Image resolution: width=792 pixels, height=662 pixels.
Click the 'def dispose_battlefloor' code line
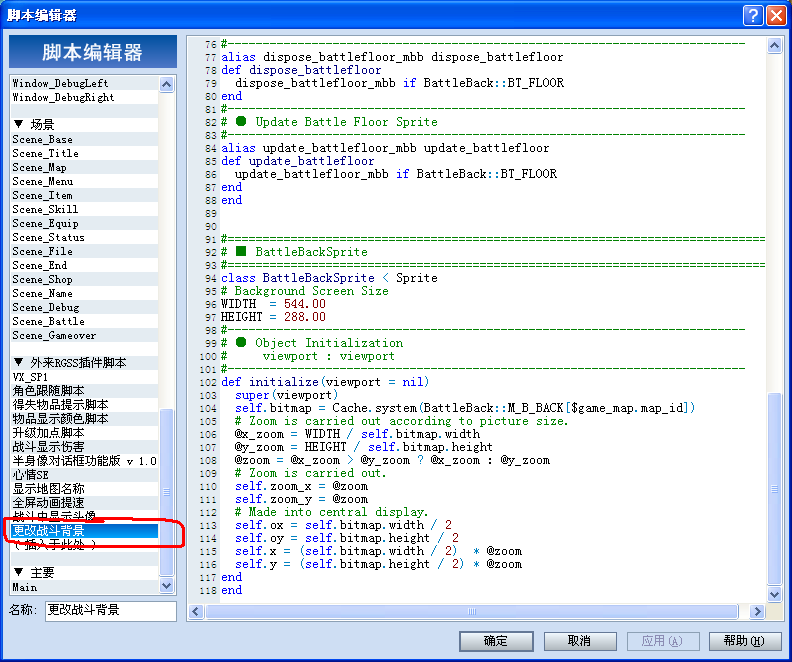tap(301, 70)
